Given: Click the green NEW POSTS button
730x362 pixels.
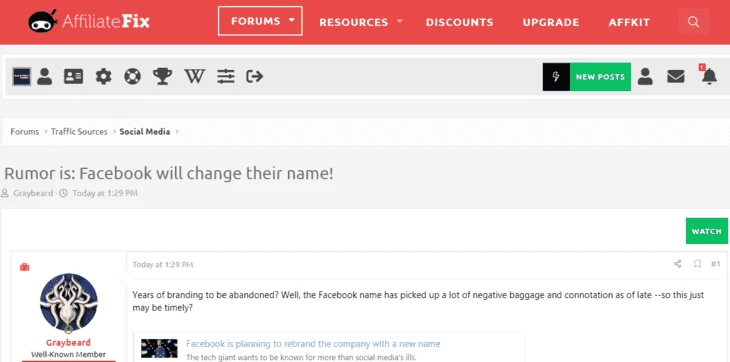Looking at the screenshot, I should [x=600, y=77].
